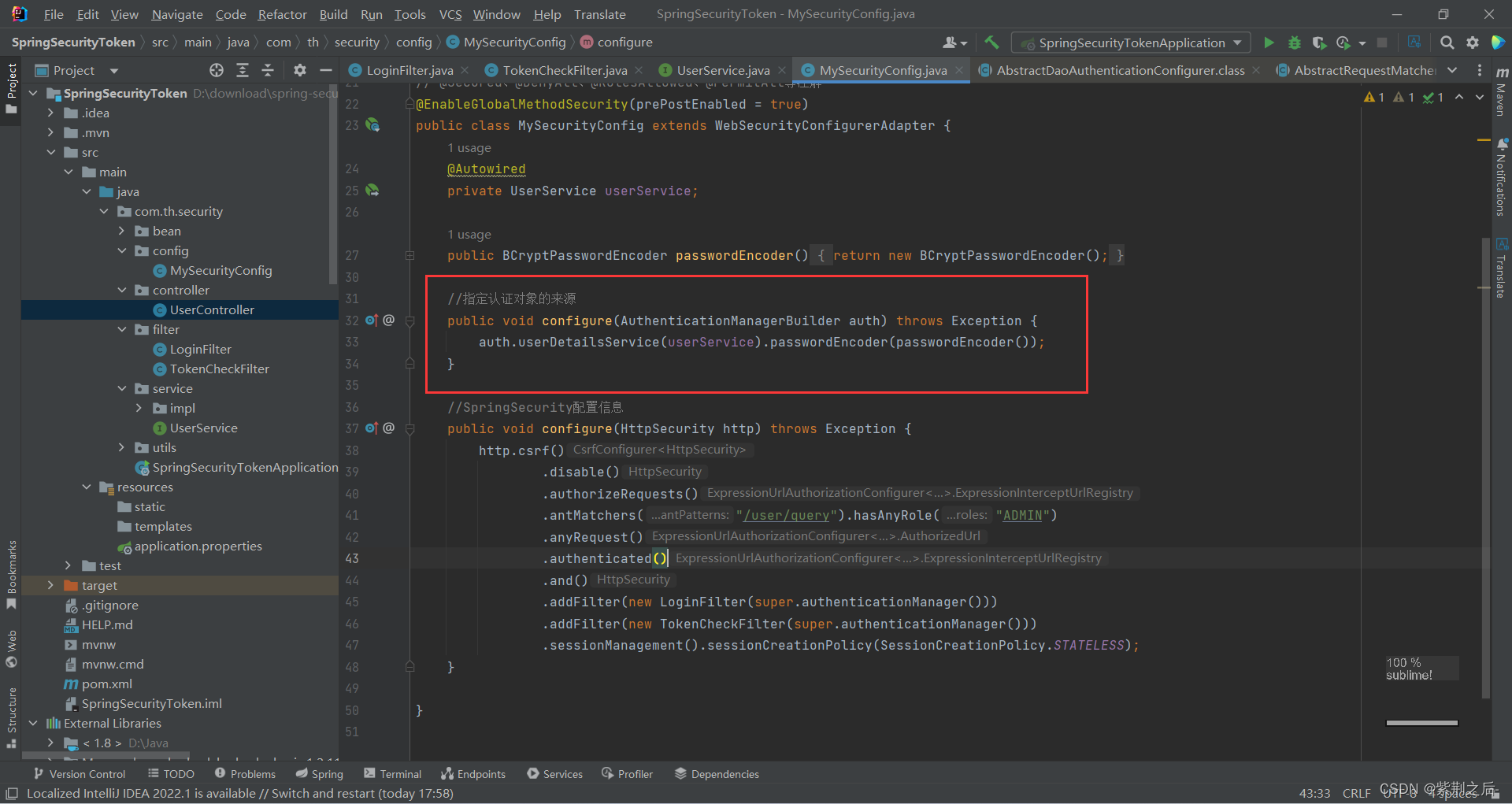Image resolution: width=1512 pixels, height=804 pixels.
Task: Toggle fold for passwordEncoder method on line 27
Action: 409,255
